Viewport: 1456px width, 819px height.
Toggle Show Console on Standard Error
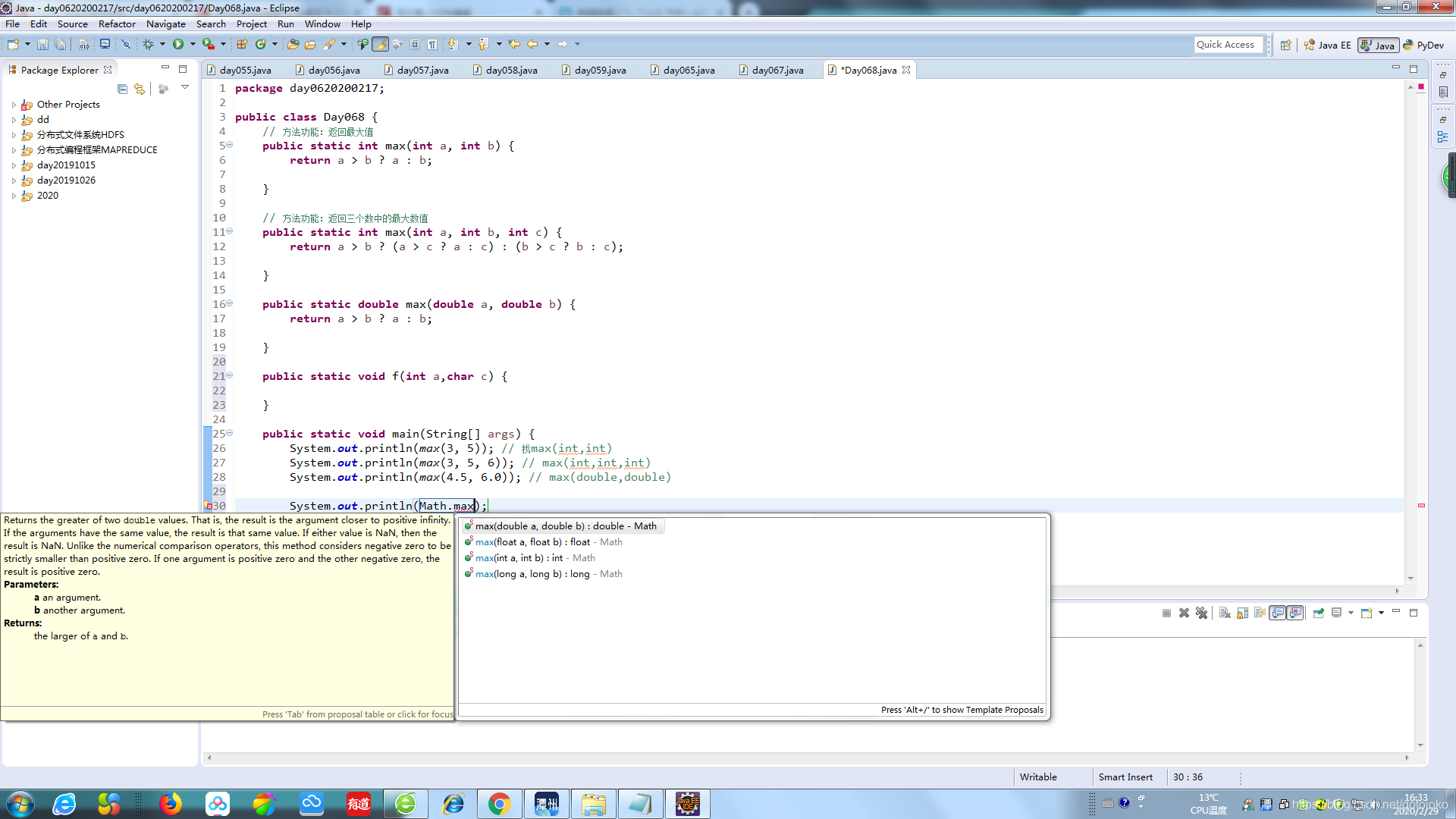tap(1295, 613)
